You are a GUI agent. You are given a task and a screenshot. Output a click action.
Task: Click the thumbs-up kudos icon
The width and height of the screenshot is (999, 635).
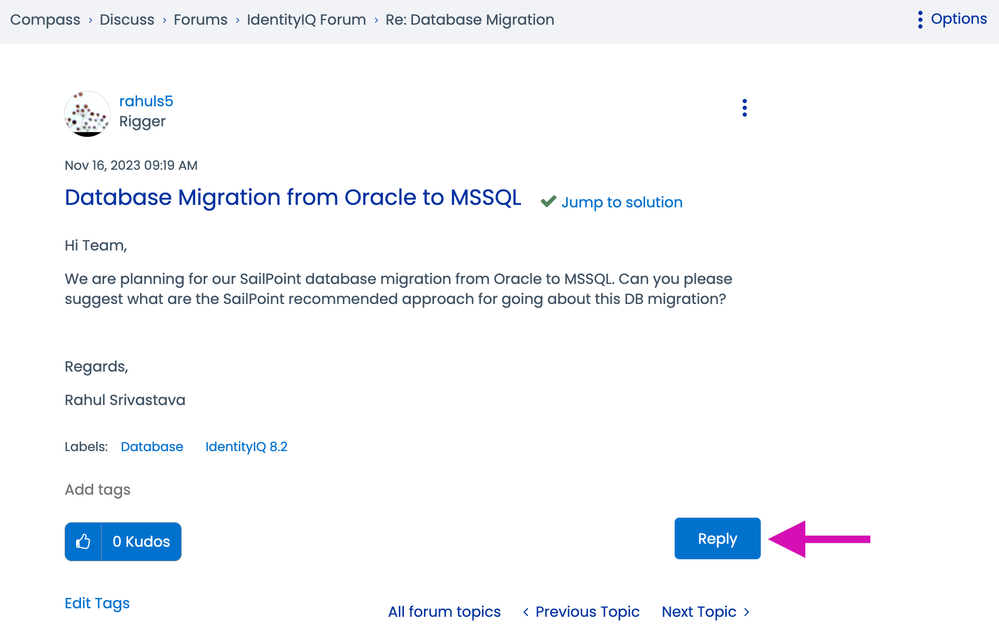(x=83, y=542)
